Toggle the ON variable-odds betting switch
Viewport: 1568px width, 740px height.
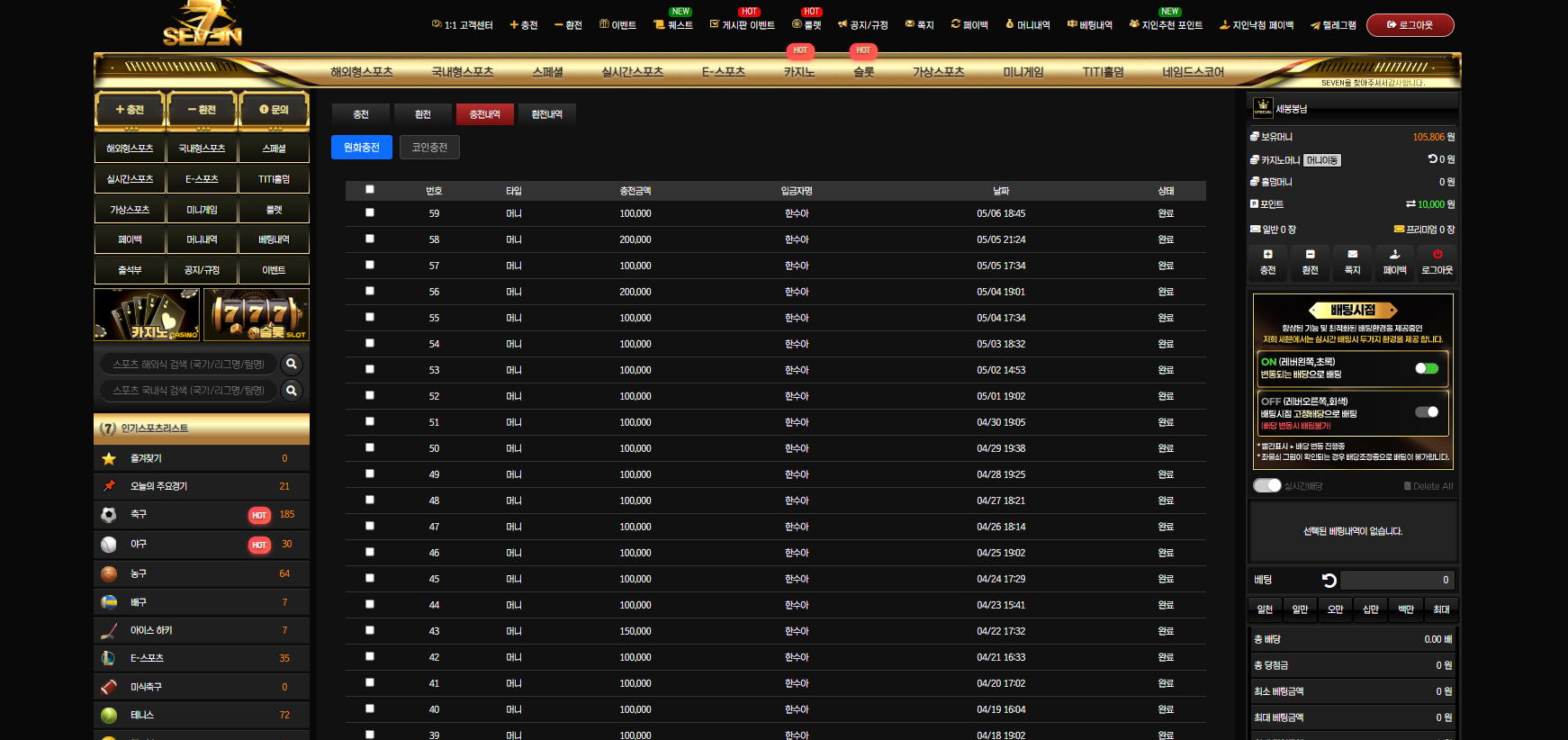(x=1427, y=368)
